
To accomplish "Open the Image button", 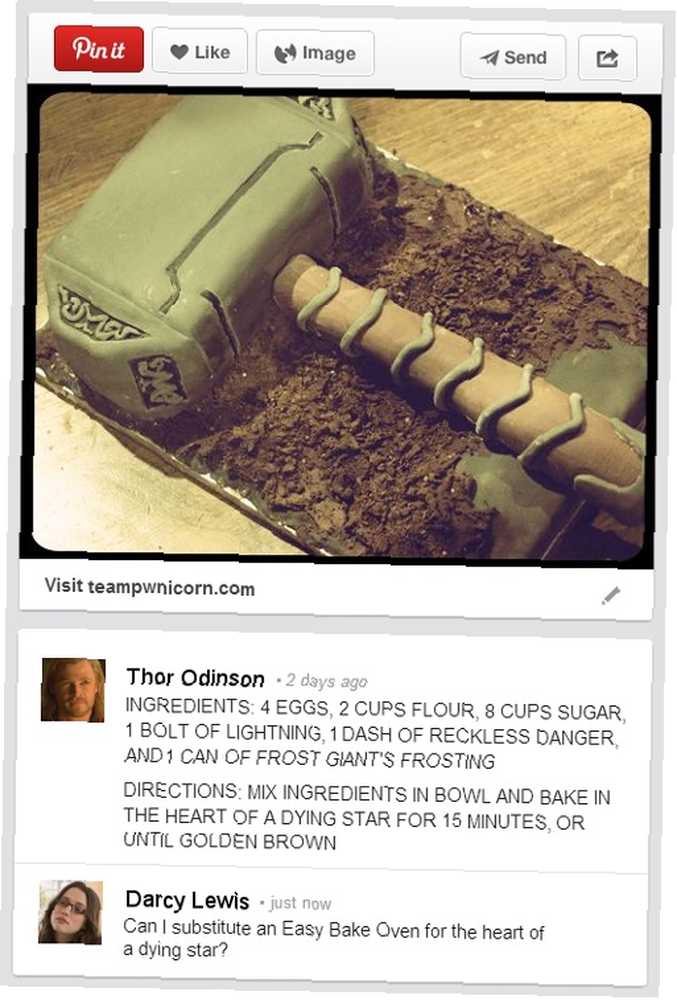I will (315, 54).
